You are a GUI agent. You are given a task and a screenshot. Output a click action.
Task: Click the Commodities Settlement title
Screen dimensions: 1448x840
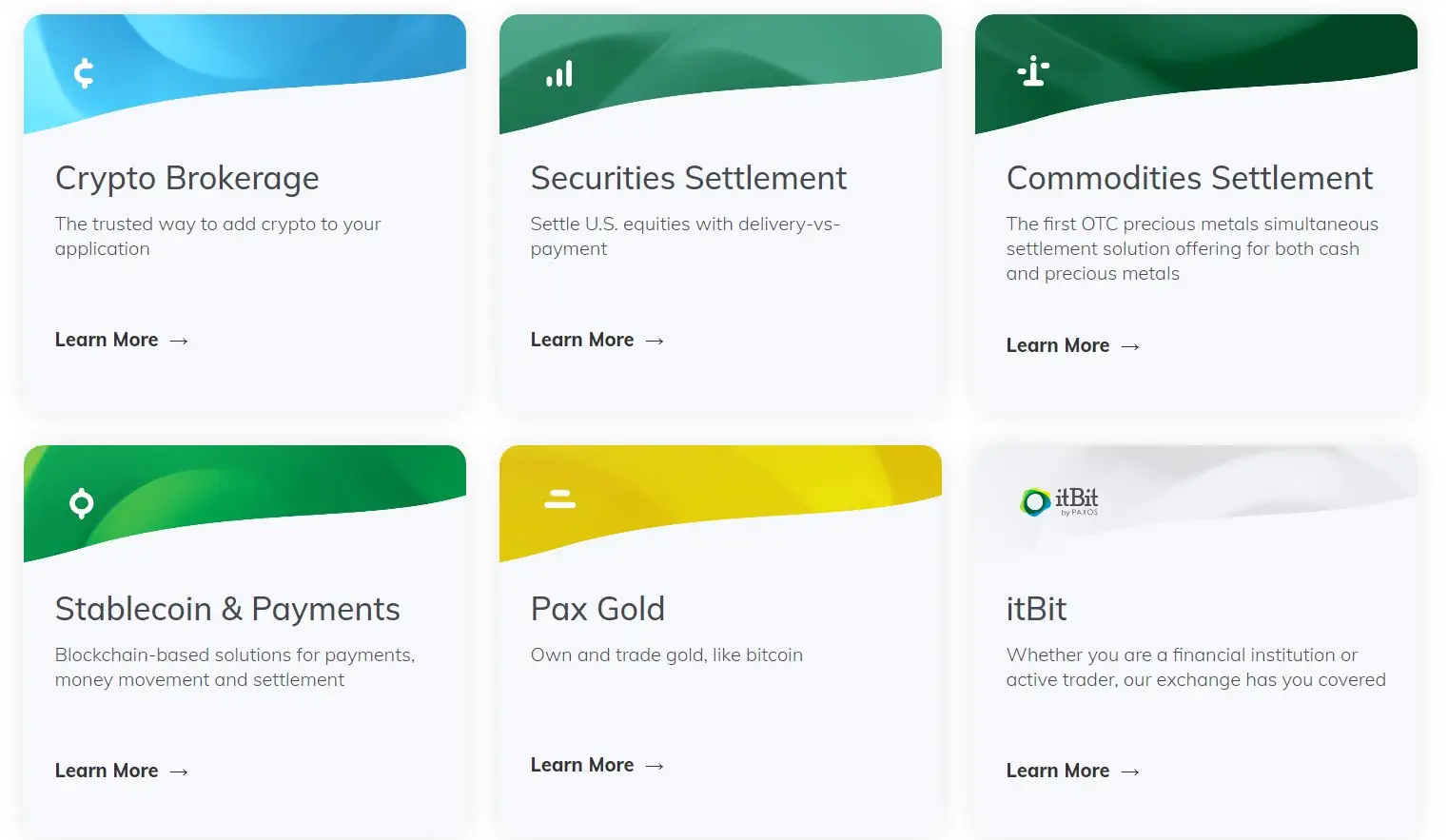[1190, 178]
